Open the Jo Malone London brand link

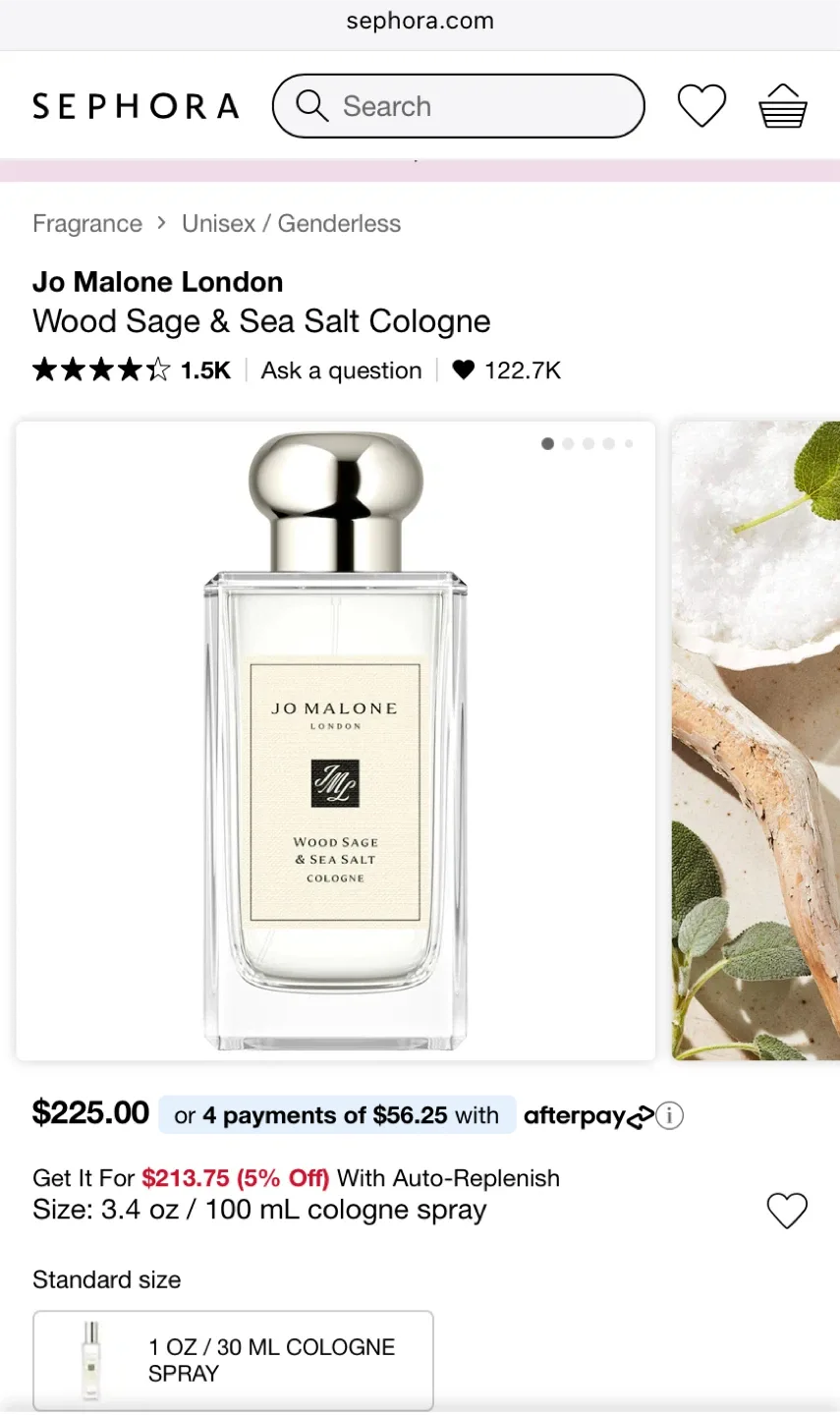[158, 282]
